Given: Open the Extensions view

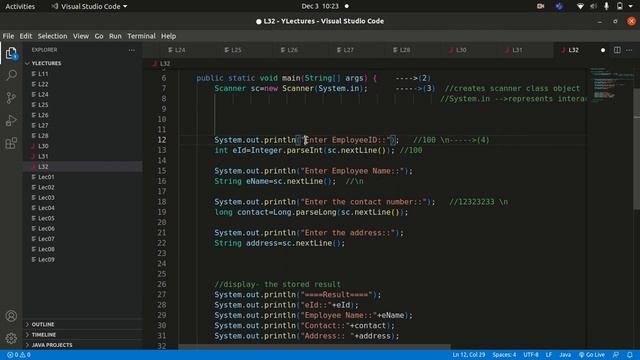Looking at the screenshot, I should pyautogui.click(x=11, y=143).
